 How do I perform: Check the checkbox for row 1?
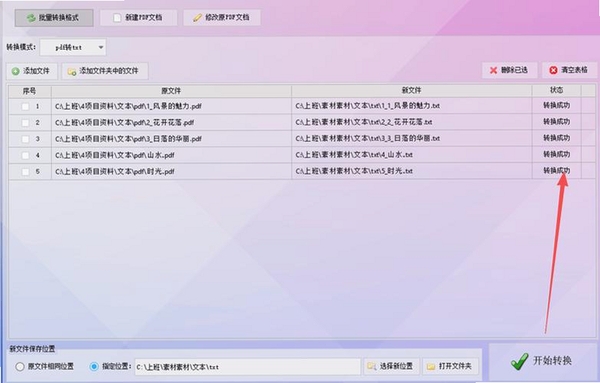point(25,106)
